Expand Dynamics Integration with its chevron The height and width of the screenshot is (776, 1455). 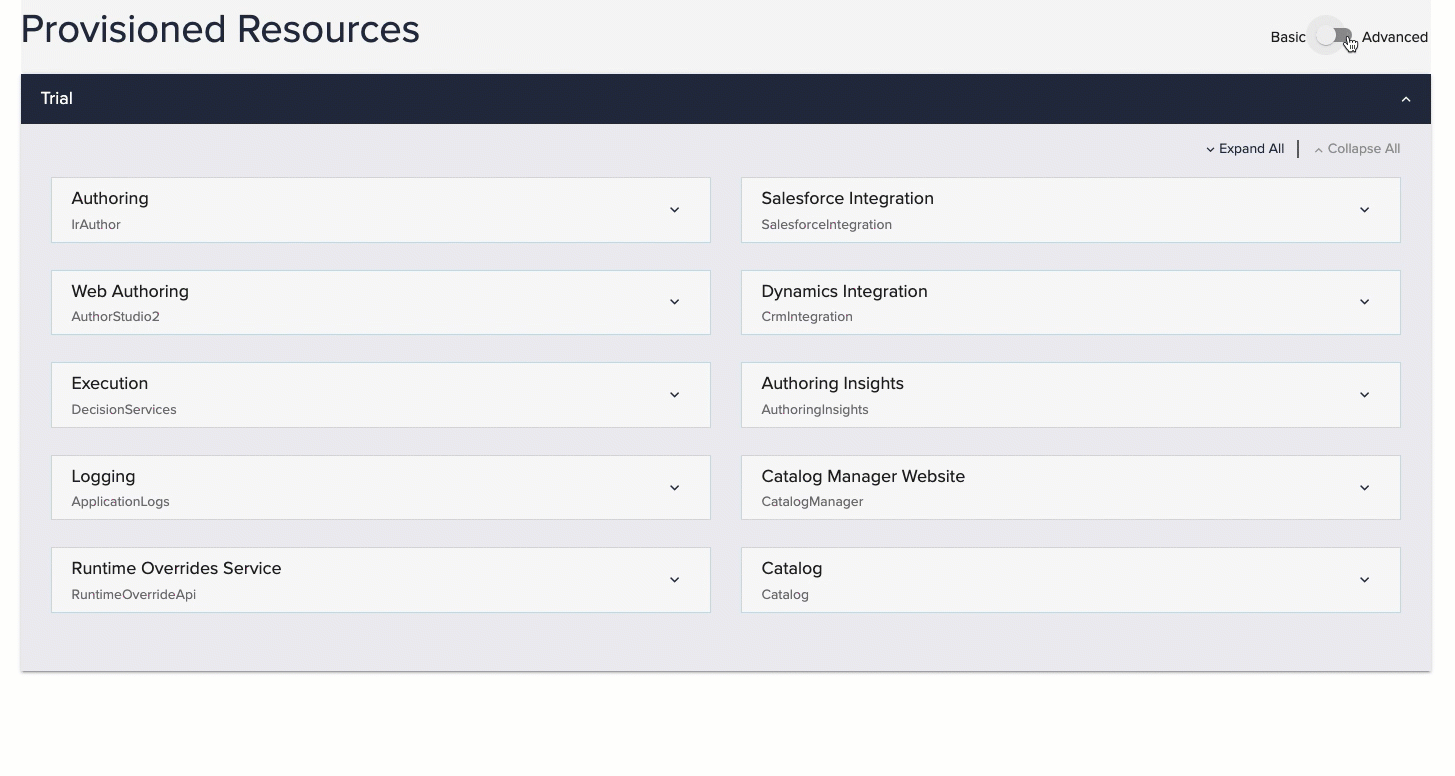(x=1364, y=302)
